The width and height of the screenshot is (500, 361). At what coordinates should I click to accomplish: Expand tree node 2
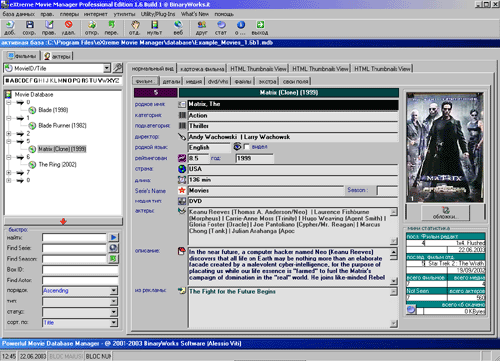[9, 134]
